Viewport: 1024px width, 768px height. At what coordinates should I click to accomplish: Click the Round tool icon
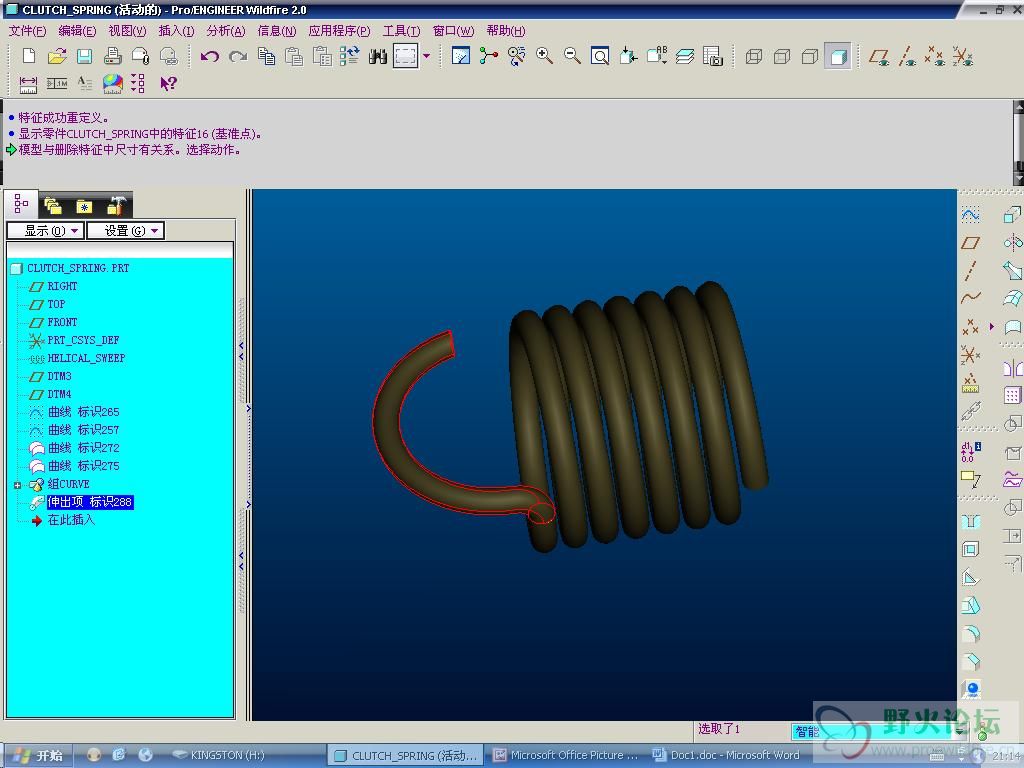click(970, 633)
